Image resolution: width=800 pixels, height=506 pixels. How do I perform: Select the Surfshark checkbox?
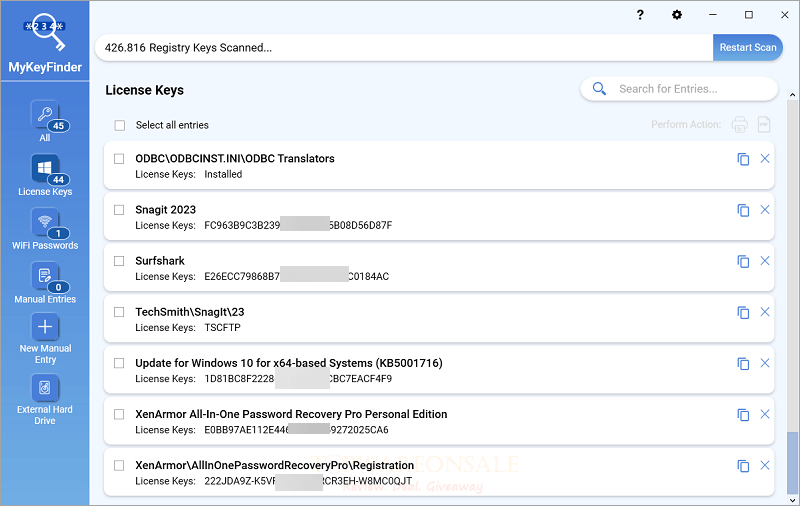119,261
